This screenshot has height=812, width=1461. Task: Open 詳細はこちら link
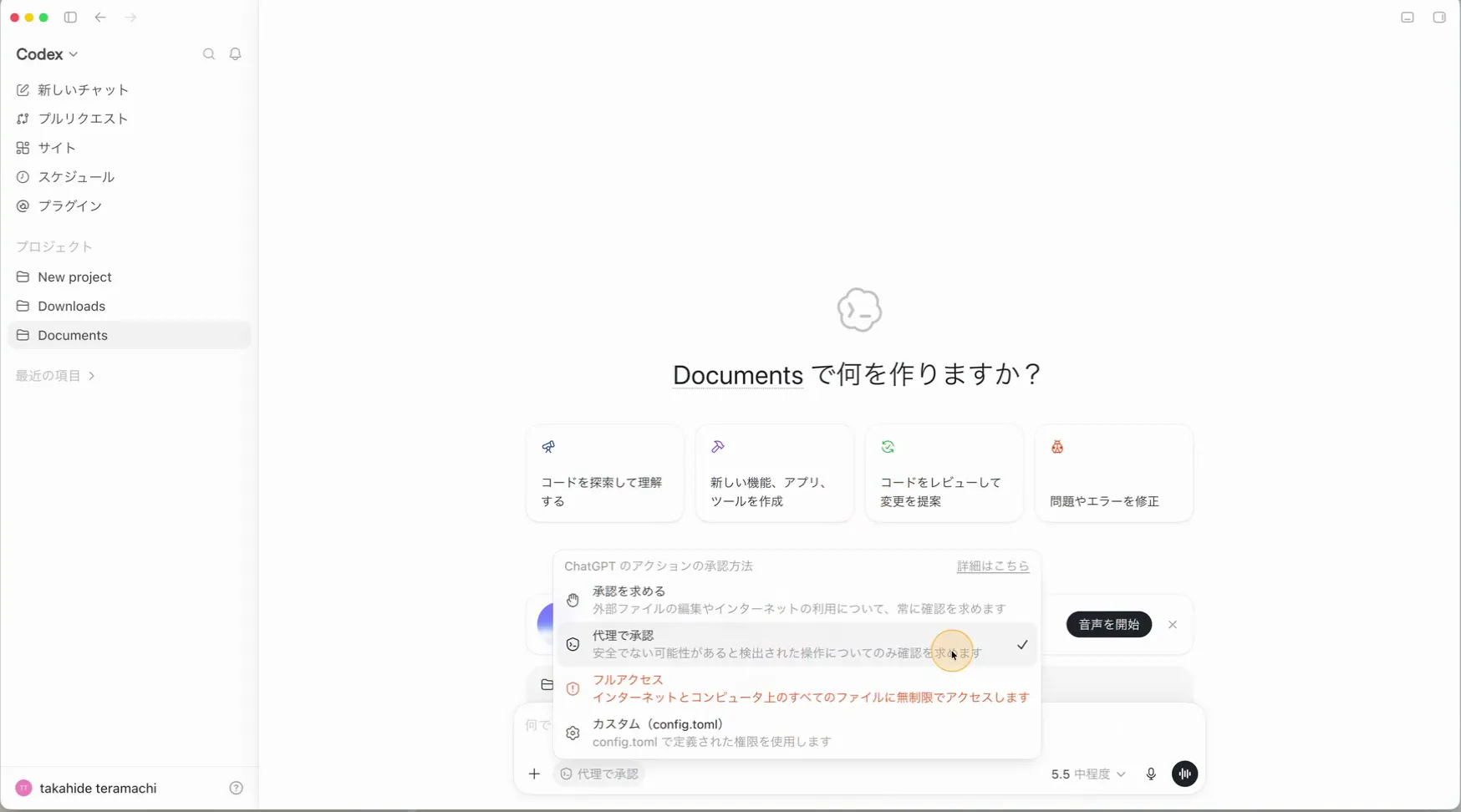(993, 566)
